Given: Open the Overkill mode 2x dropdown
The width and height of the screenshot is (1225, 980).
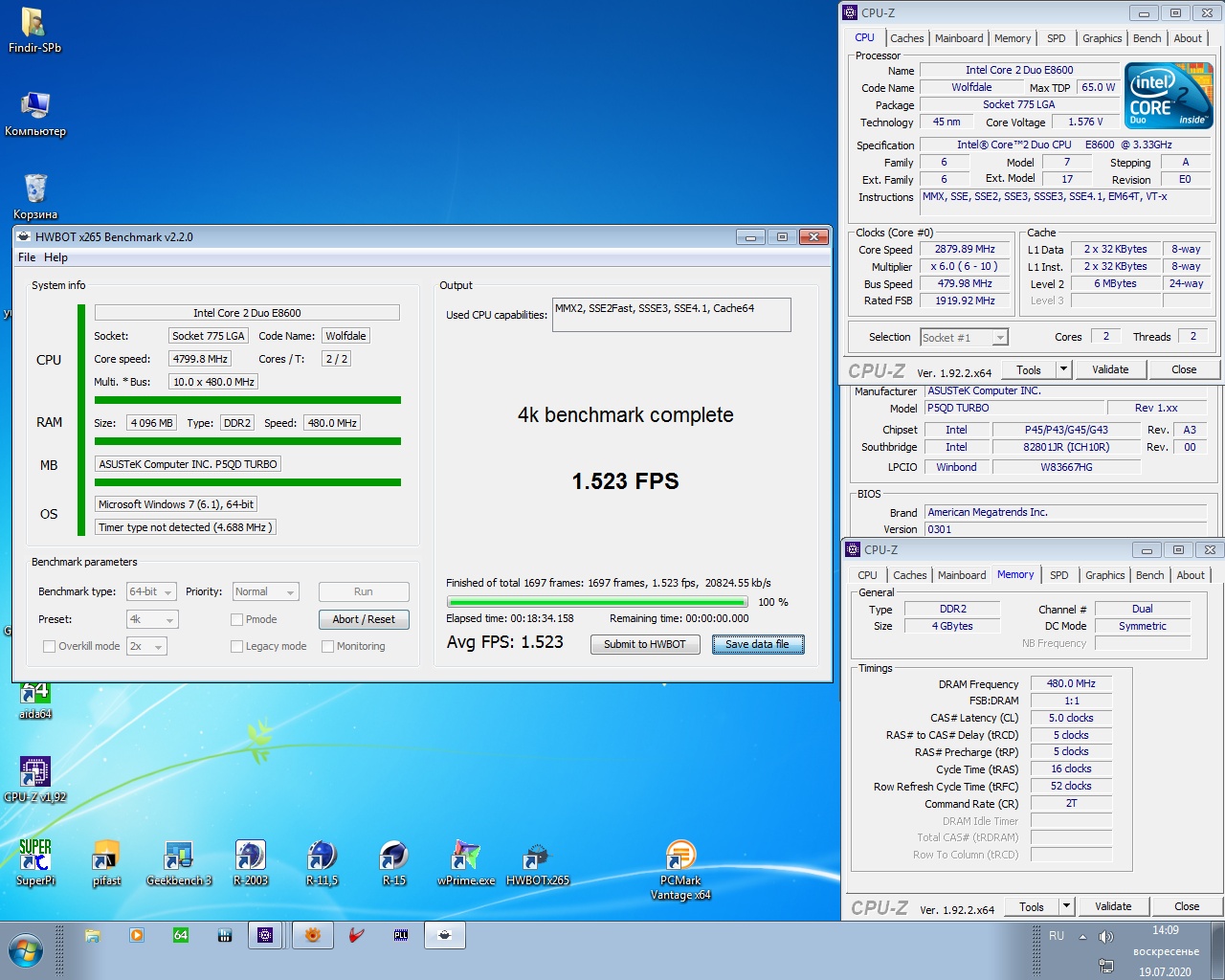Looking at the screenshot, I should pos(146,646).
